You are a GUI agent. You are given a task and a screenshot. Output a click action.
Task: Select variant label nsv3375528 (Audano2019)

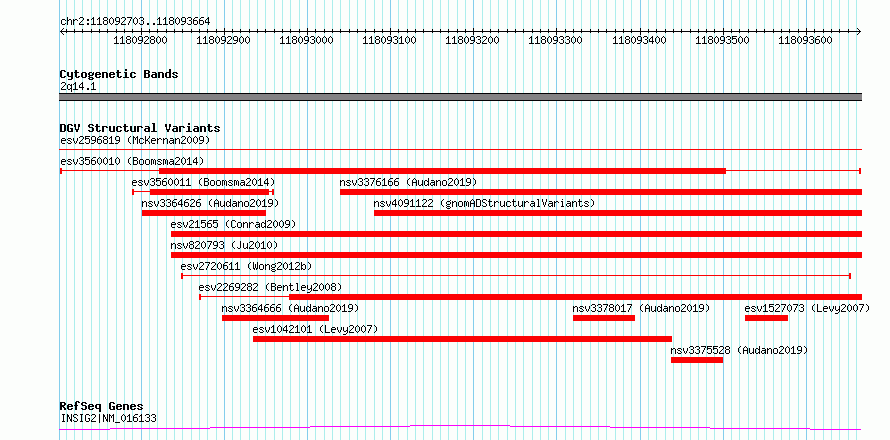[x=739, y=350]
